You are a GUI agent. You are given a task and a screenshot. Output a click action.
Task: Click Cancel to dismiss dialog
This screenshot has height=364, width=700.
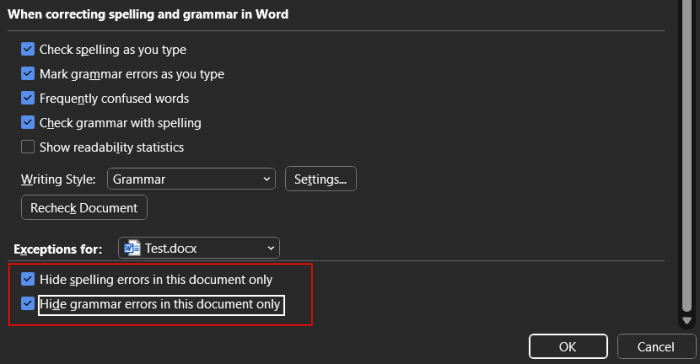[x=656, y=347]
